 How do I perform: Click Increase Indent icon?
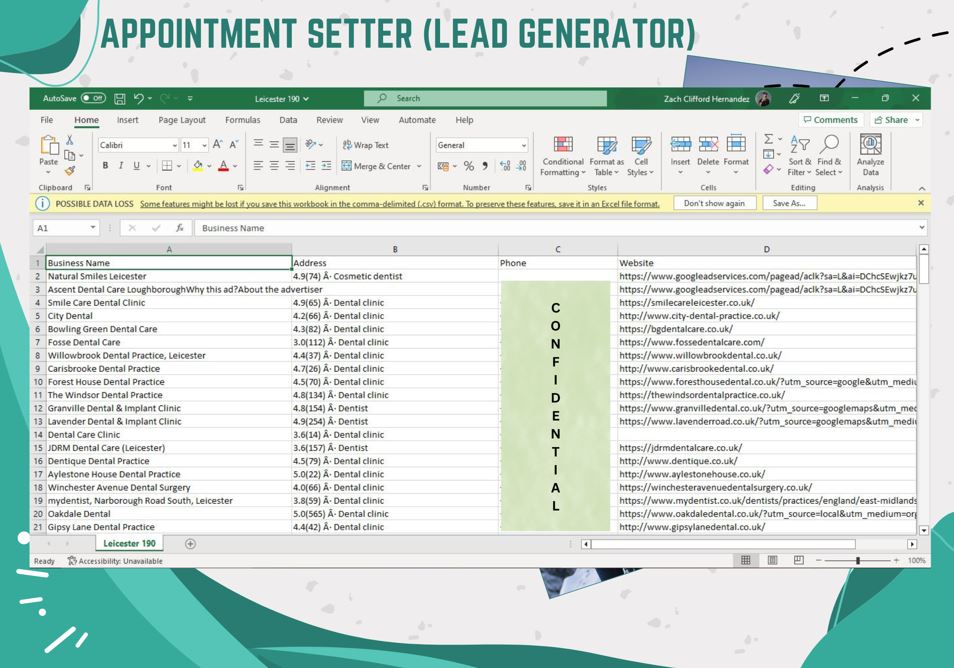click(x=327, y=165)
